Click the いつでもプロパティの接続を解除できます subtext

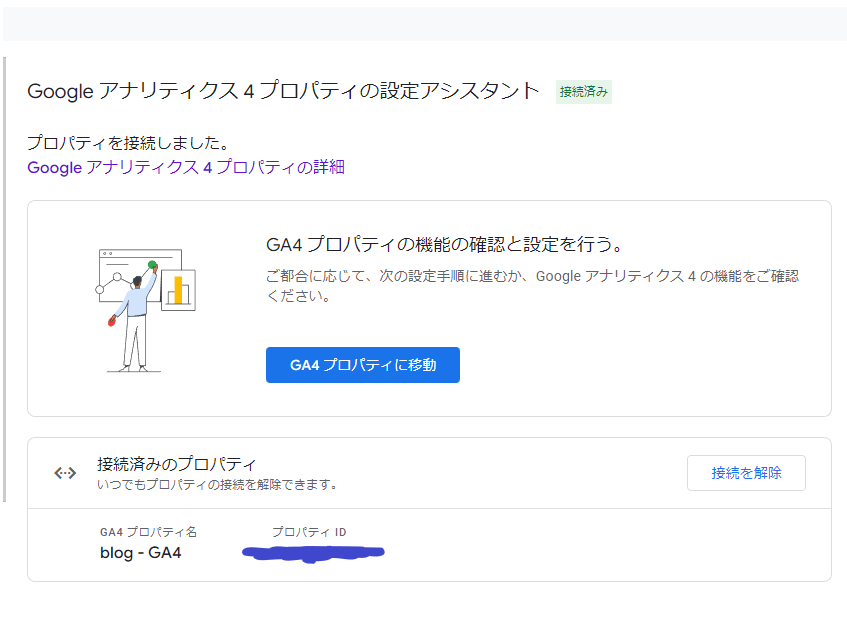(217, 485)
